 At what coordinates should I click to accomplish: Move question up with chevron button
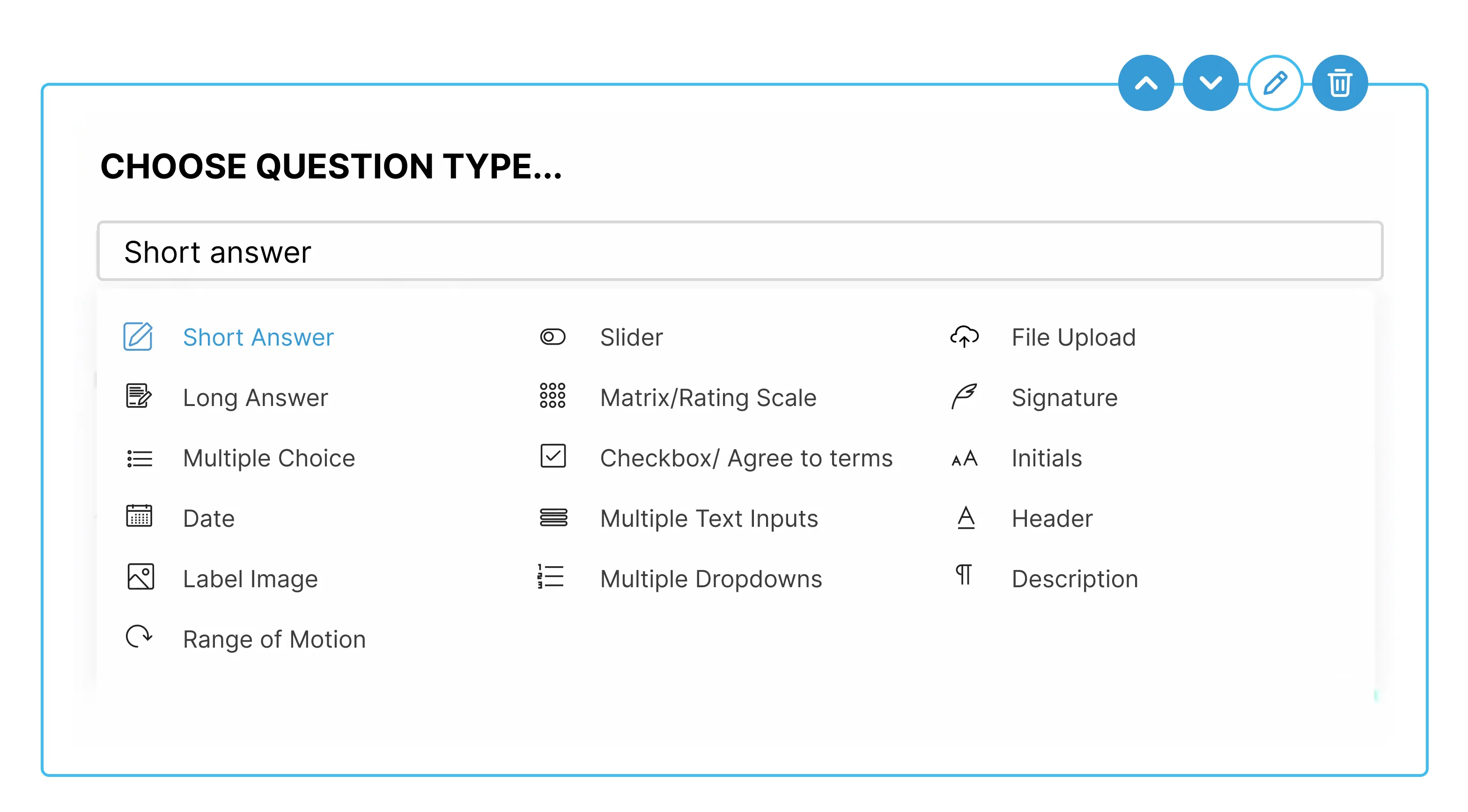point(1146,83)
